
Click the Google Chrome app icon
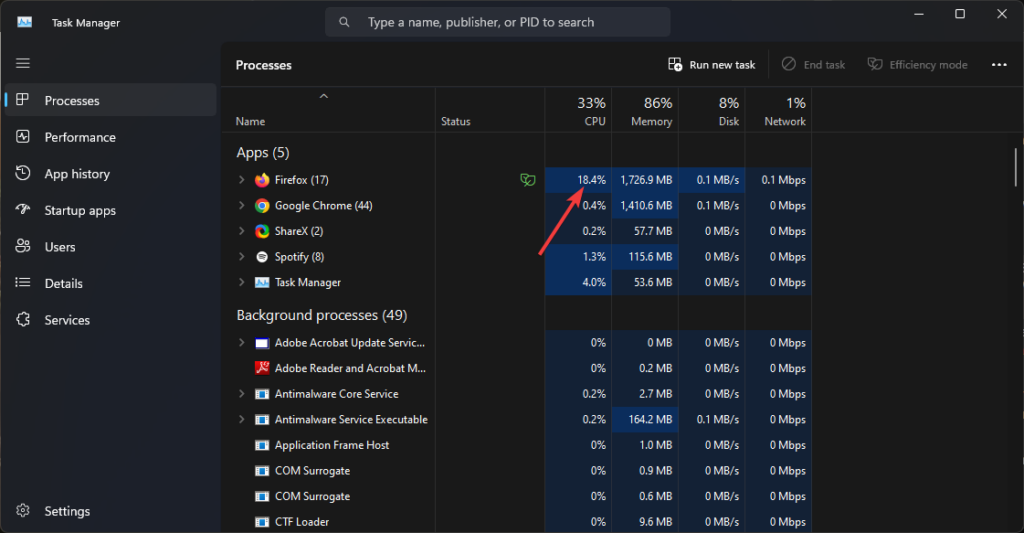[262, 206]
